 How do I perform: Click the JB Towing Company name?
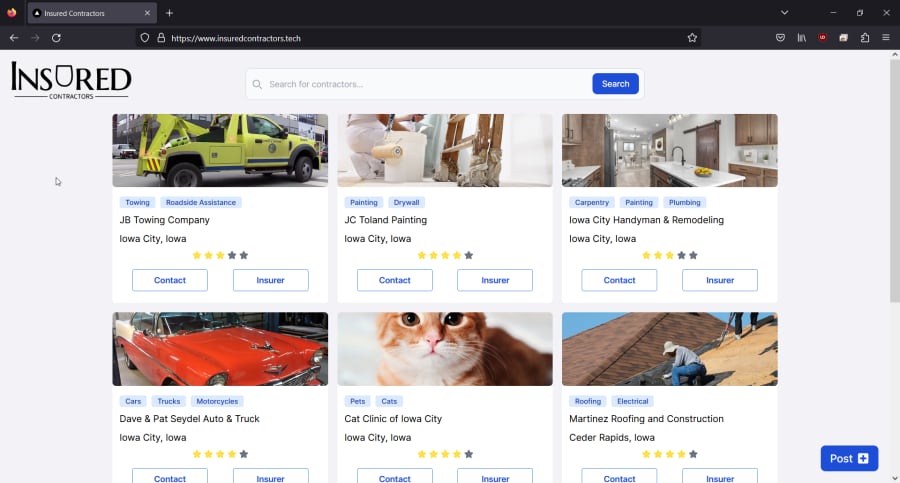coord(165,220)
